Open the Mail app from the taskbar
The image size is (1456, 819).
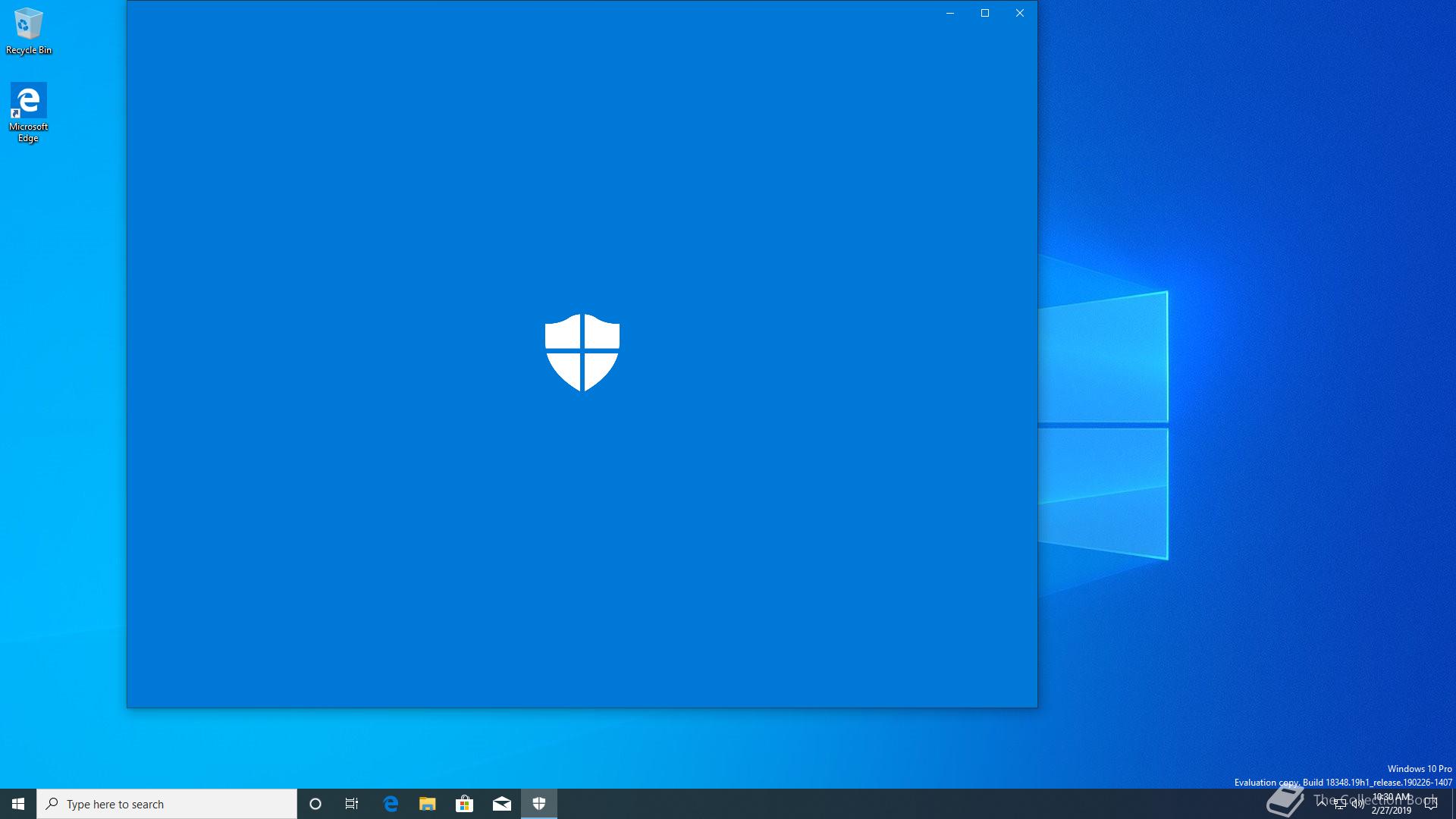pos(501,804)
